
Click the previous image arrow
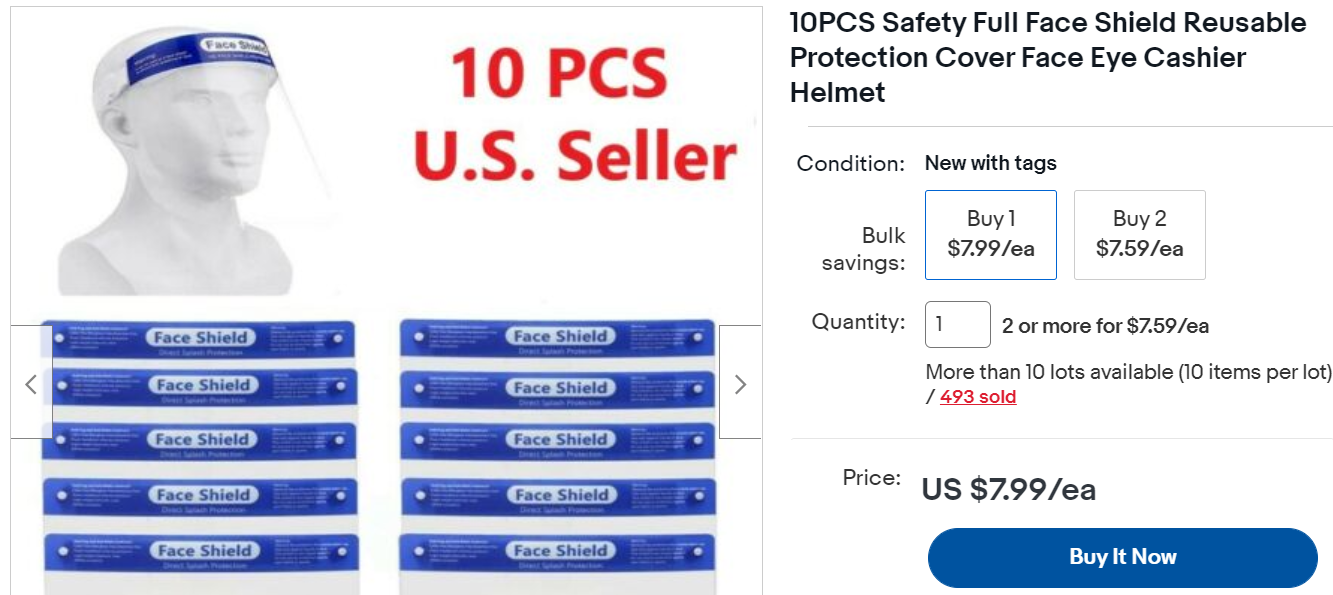tap(31, 383)
